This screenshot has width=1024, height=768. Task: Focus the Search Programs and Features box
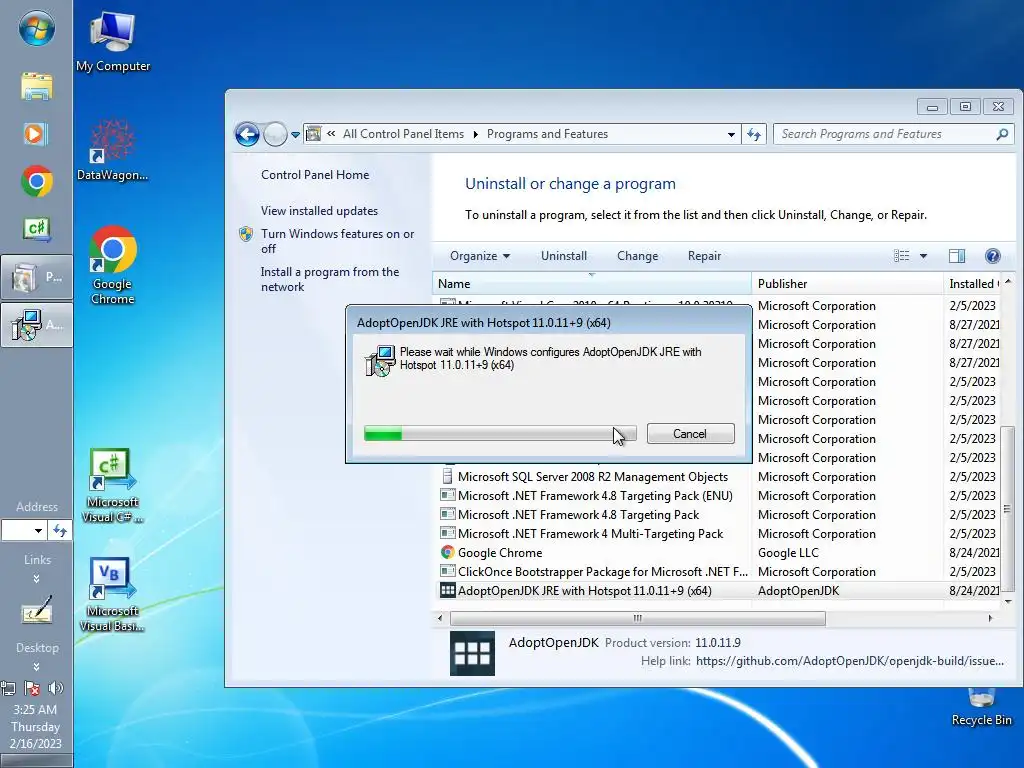click(x=886, y=134)
